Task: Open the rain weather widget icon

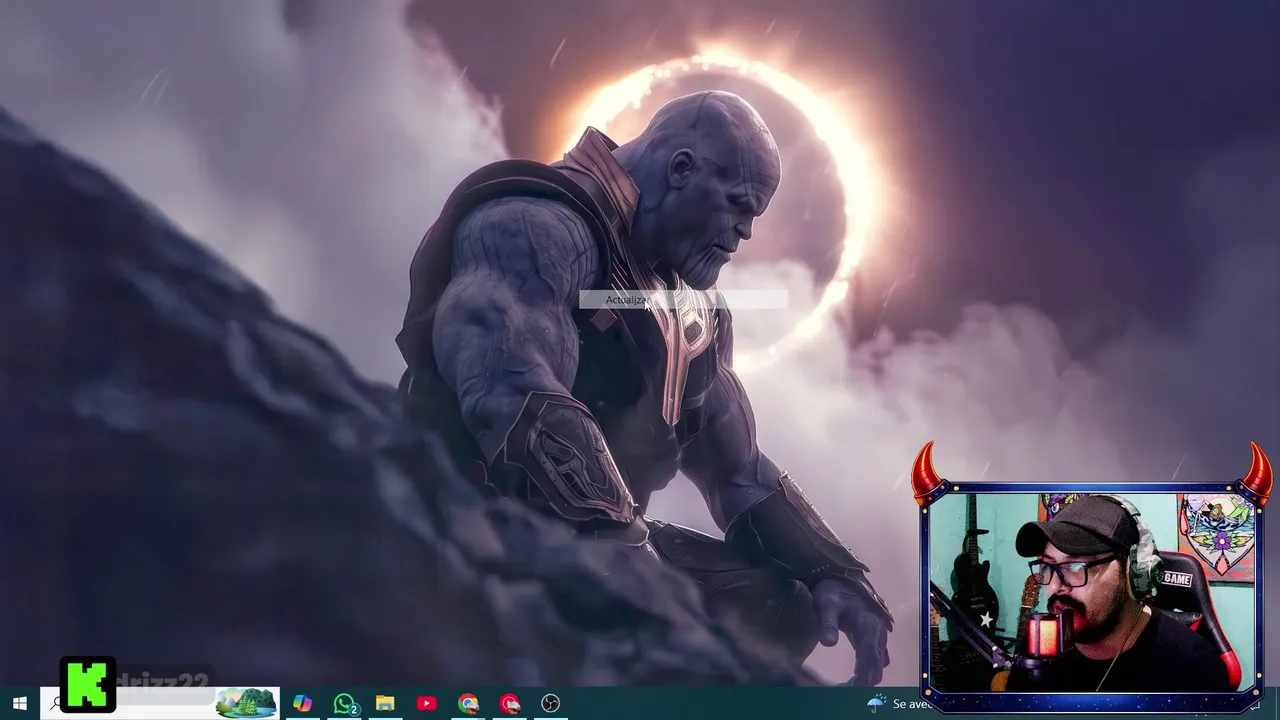Action: (x=877, y=704)
